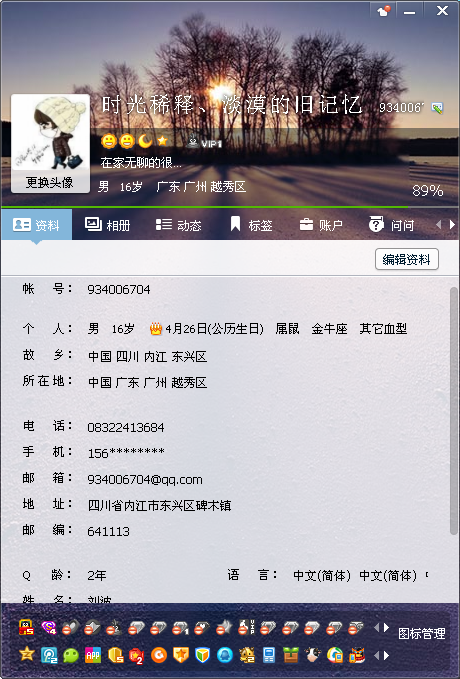Click the red QQ member level 5 icon
460x679 pixels.
click(27, 627)
